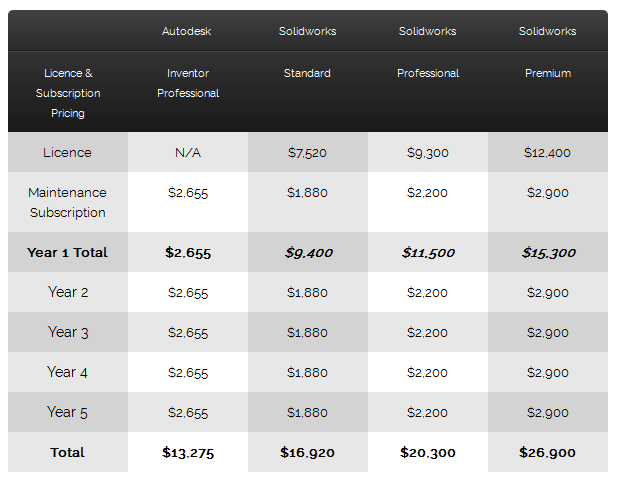Select the $20,300 total for Professional

[x=428, y=453]
